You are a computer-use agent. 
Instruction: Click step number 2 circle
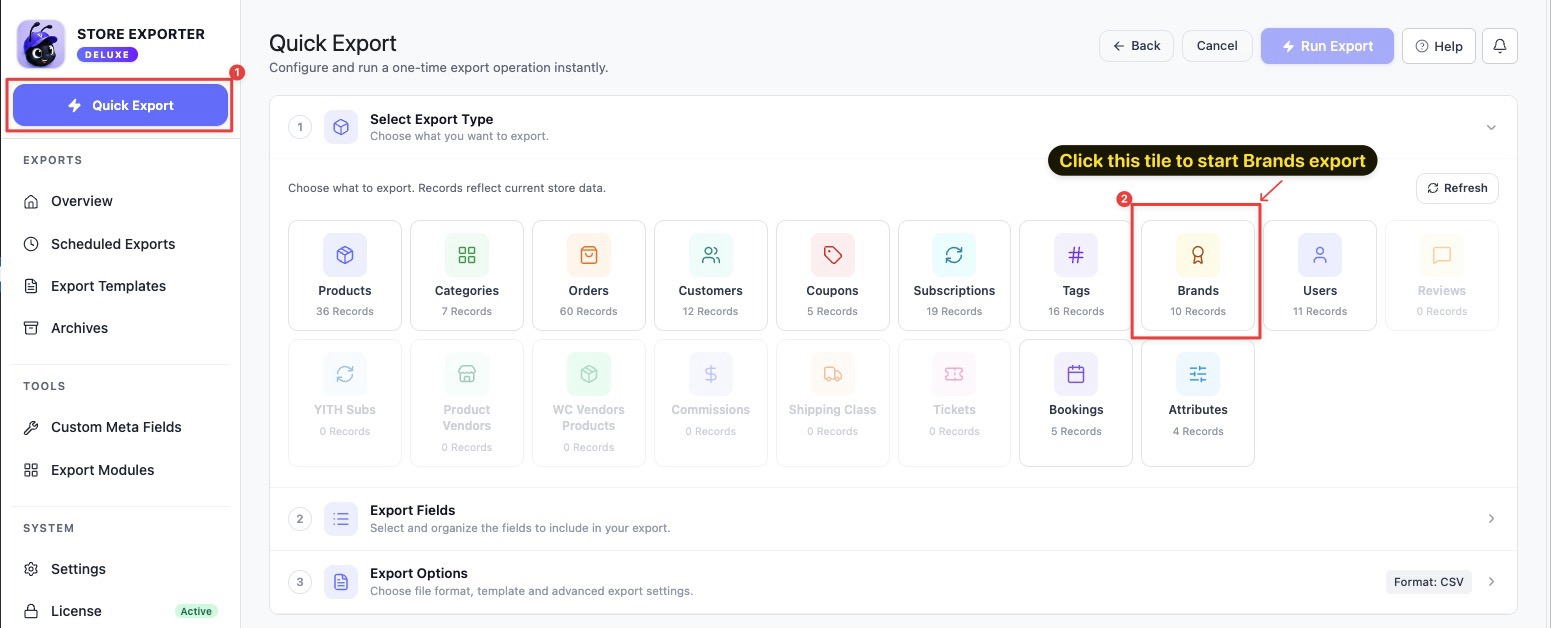pyautogui.click(x=300, y=519)
